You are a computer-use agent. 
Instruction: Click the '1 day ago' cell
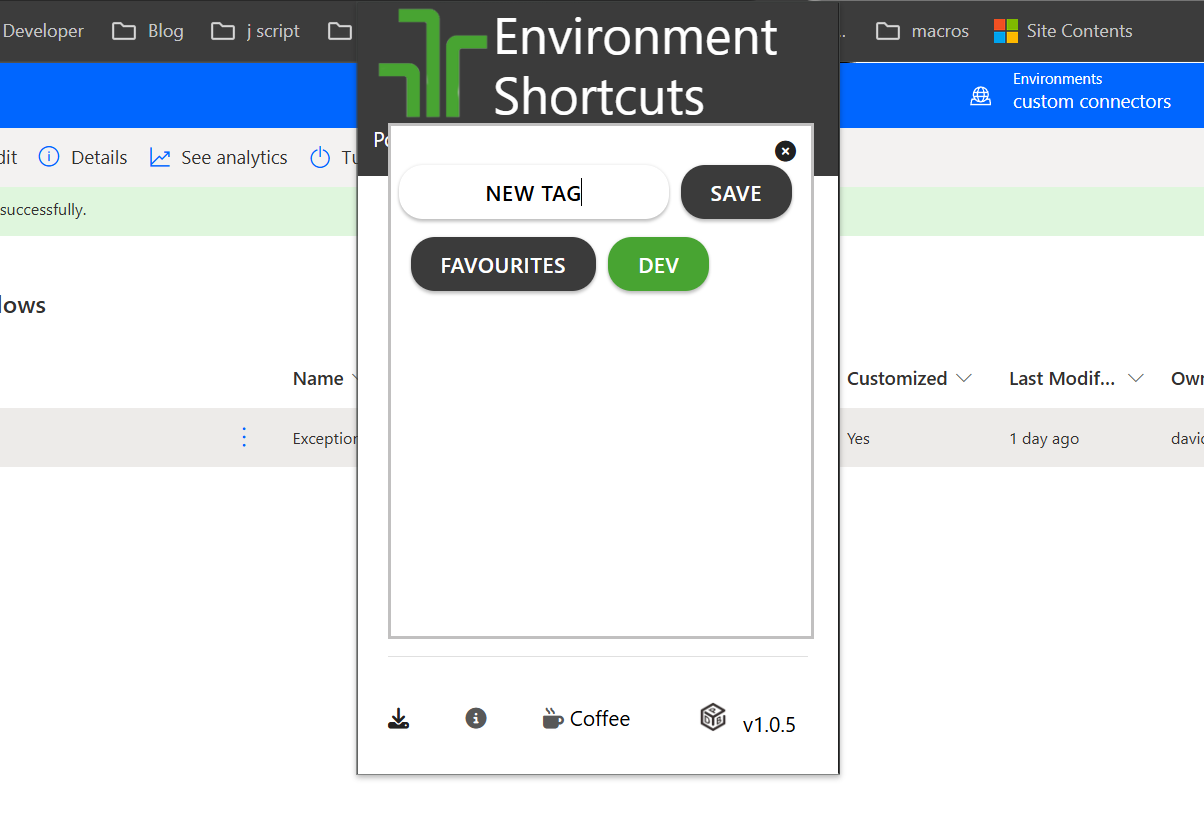(x=1044, y=438)
